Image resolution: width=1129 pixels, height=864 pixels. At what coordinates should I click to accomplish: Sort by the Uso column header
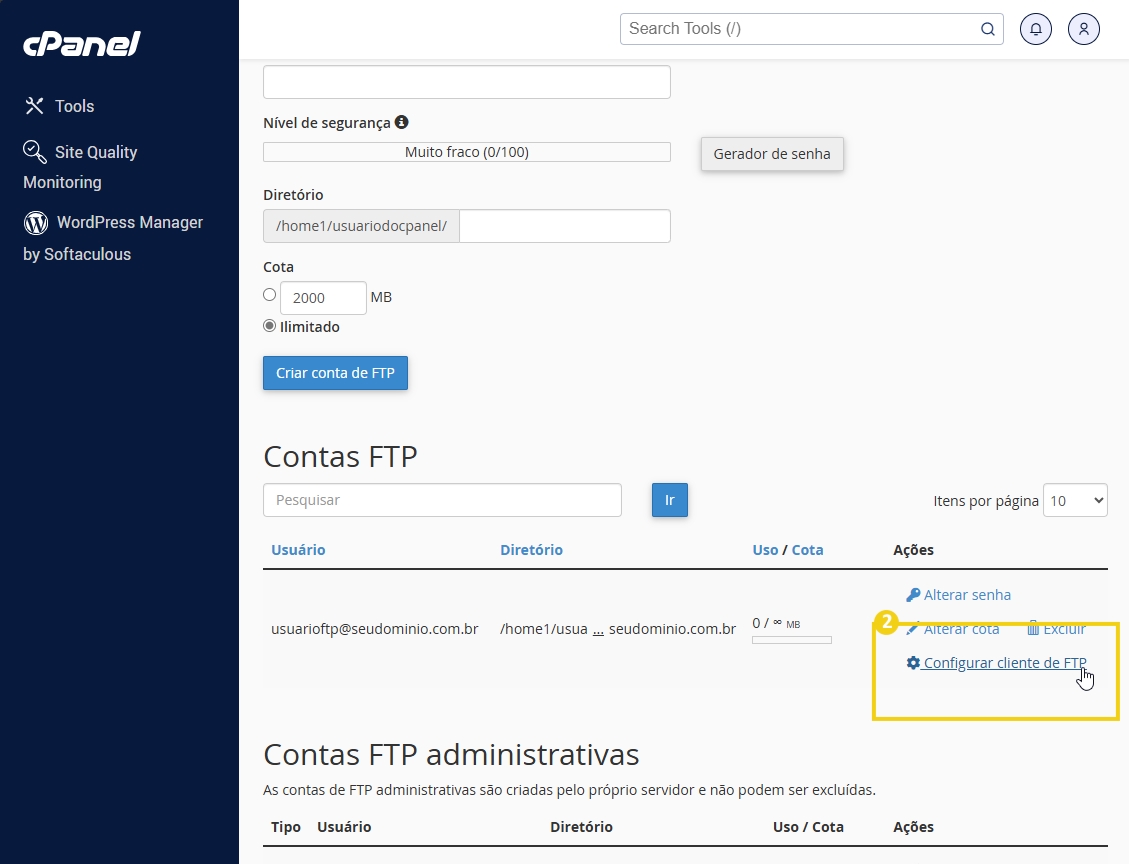click(x=765, y=549)
